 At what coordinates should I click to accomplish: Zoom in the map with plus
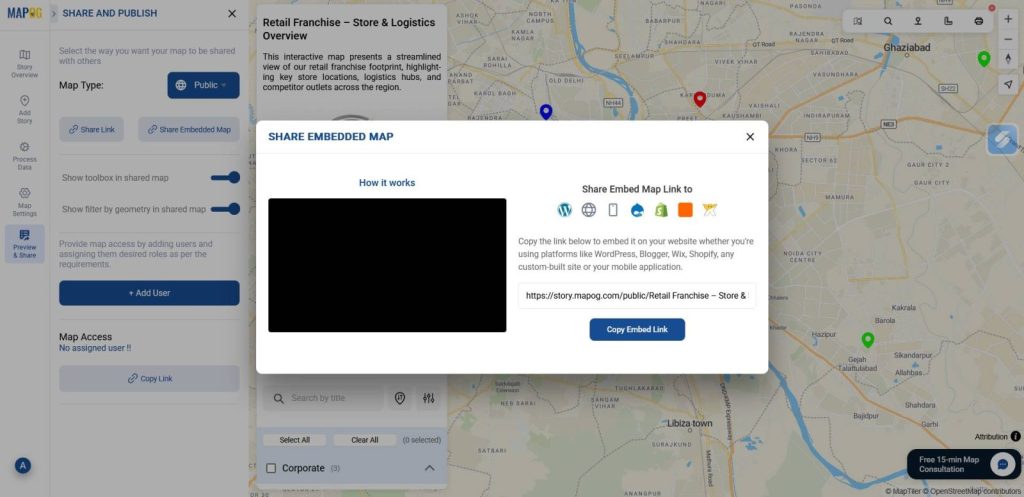pyautogui.click(x=1008, y=20)
